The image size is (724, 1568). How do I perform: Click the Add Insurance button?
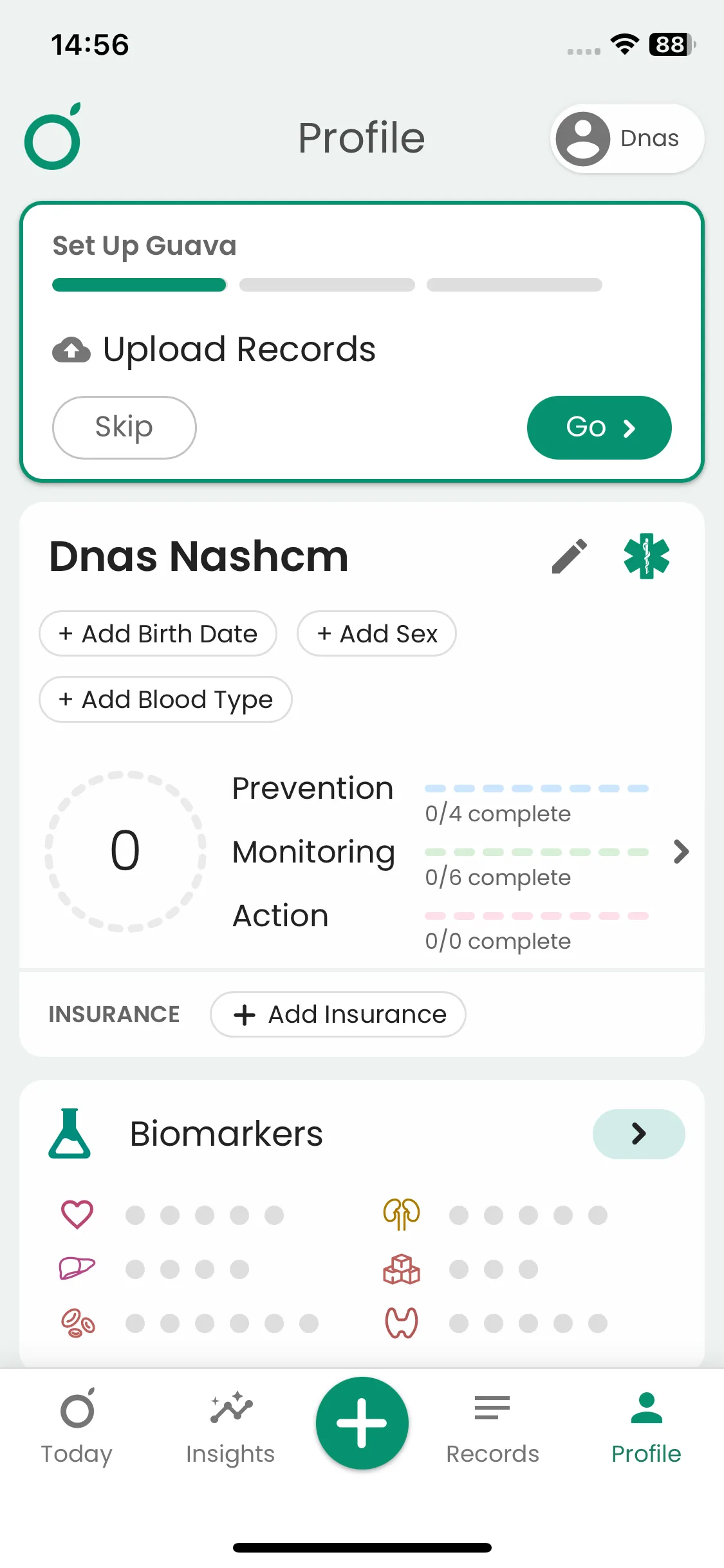tap(338, 1014)
